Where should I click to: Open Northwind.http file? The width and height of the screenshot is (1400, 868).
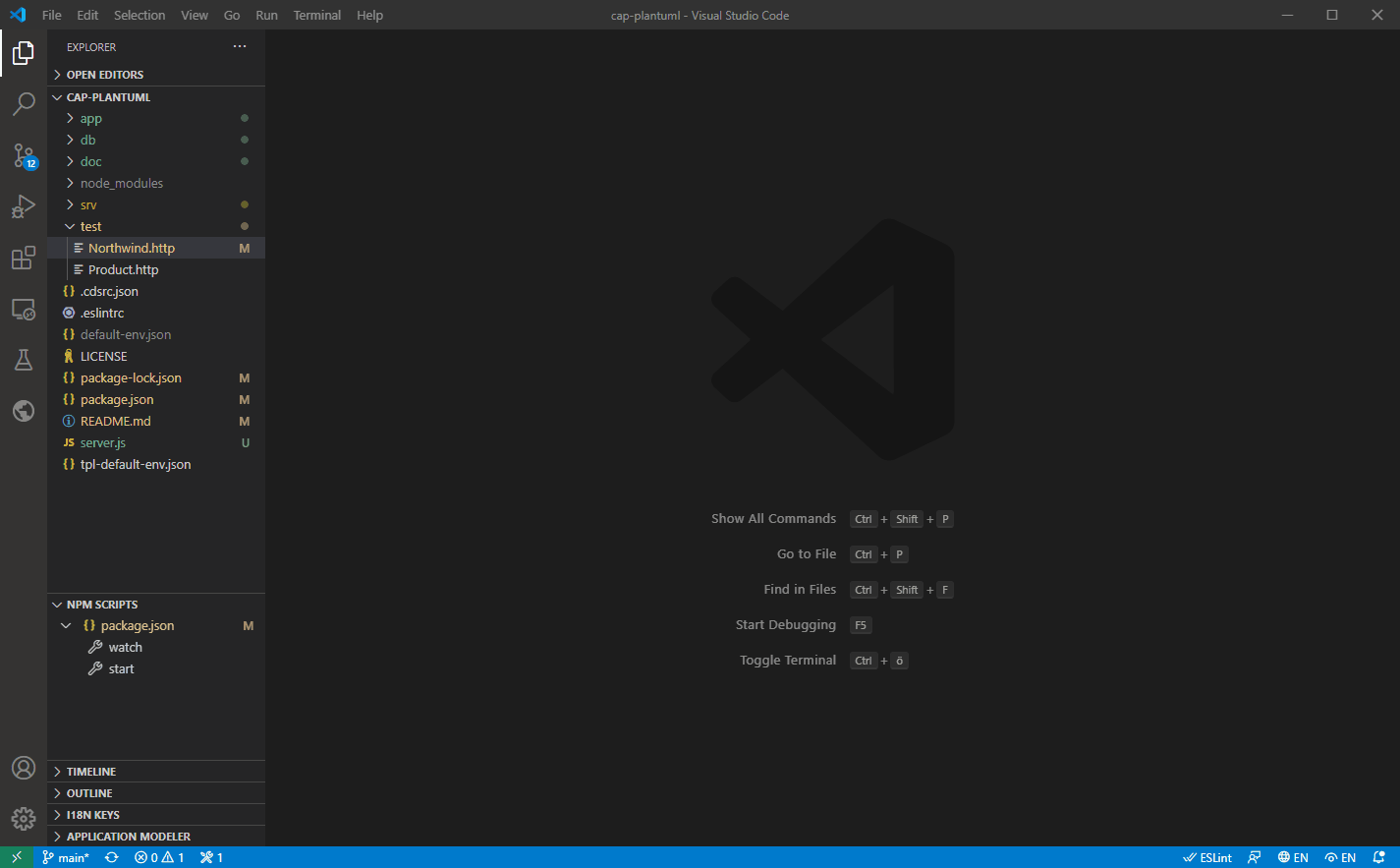coord(156,248)
